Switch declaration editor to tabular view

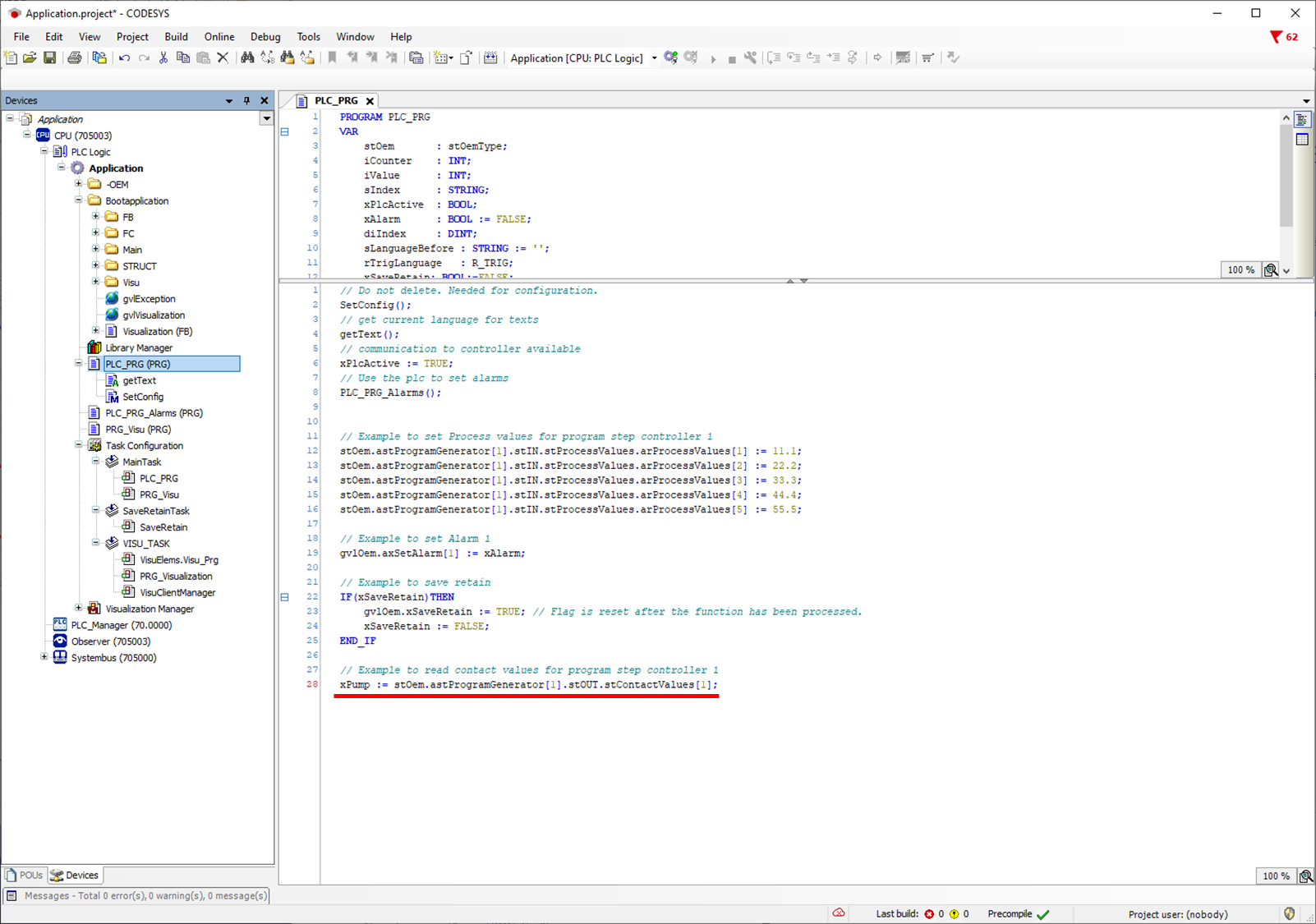tap(1302, 140)
